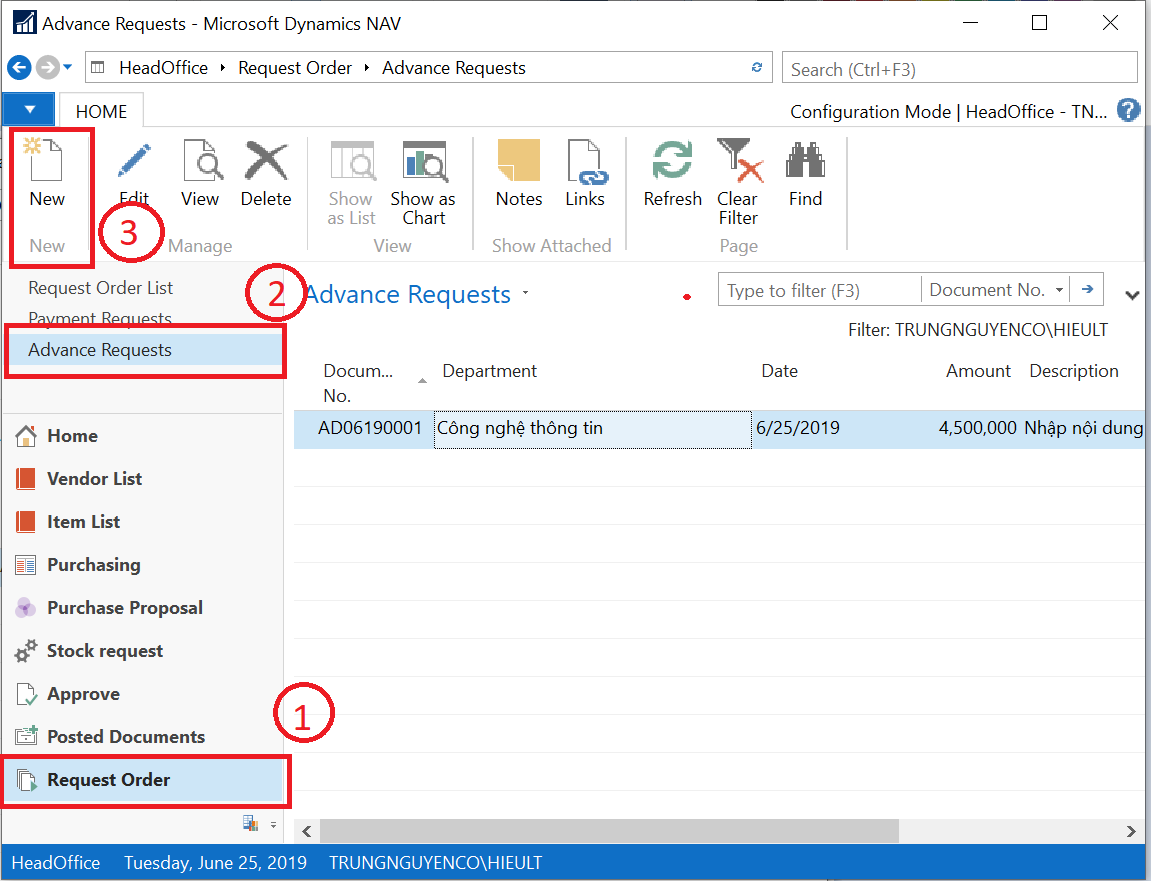Select Advance Requests in navigation

[x=145, y=349]
